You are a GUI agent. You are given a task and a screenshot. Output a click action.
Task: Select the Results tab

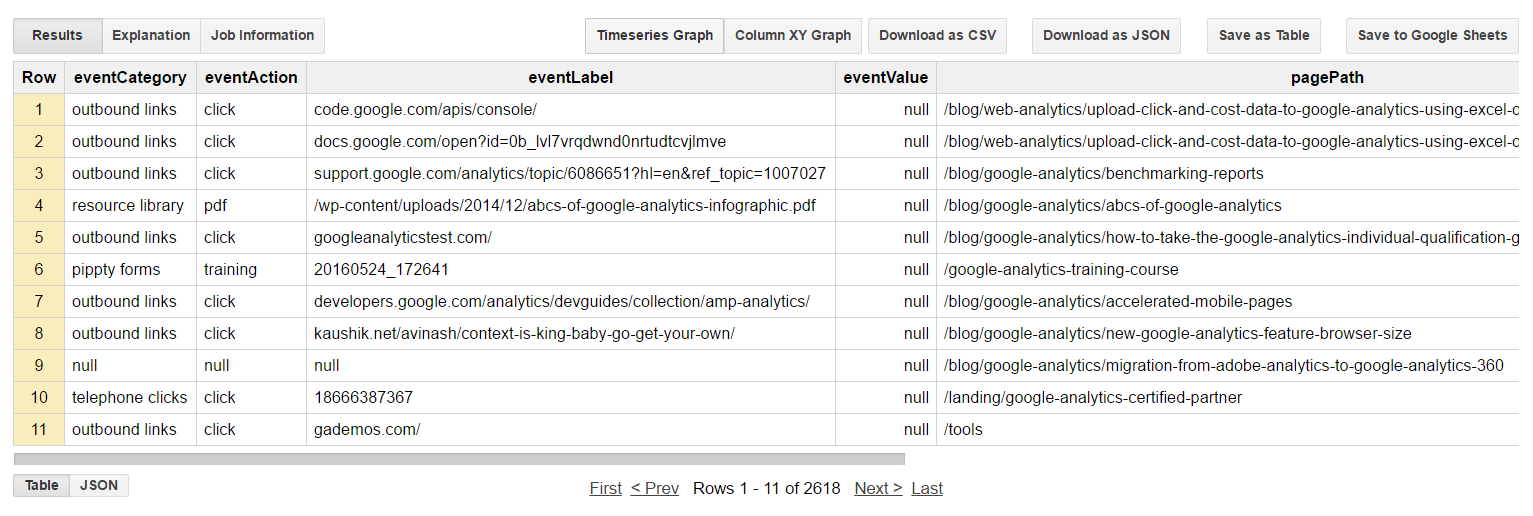pos(57,36)
